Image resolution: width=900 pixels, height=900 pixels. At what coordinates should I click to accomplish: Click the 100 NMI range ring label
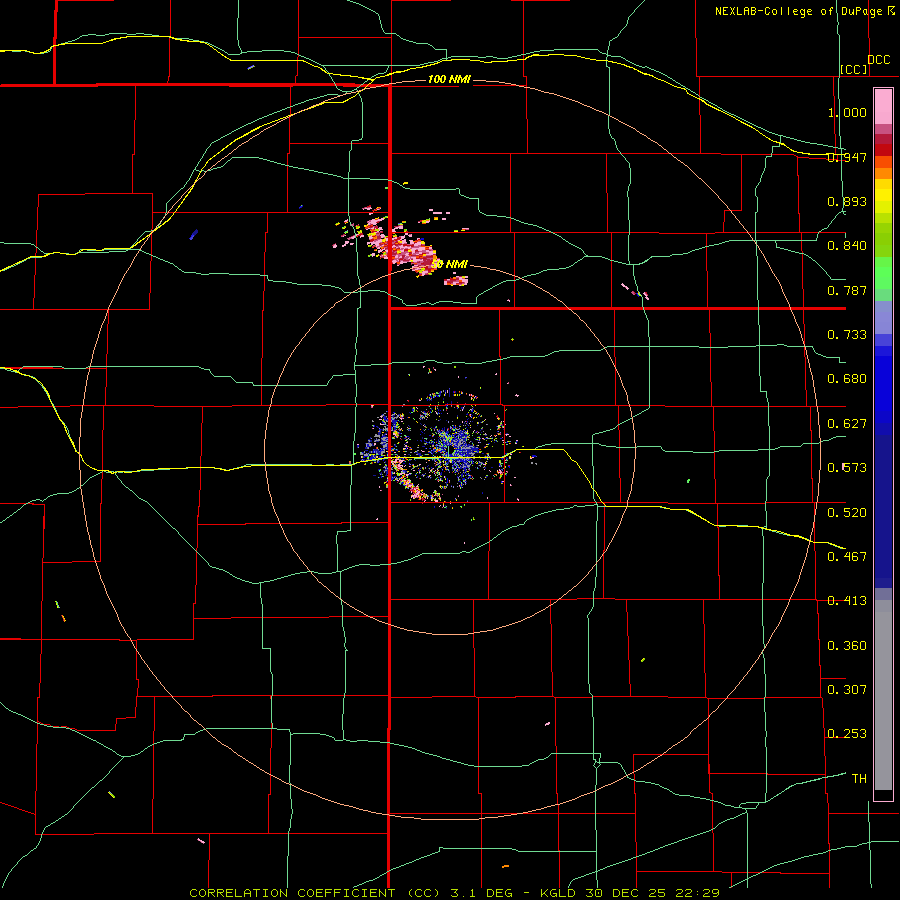tap(449, 79)
